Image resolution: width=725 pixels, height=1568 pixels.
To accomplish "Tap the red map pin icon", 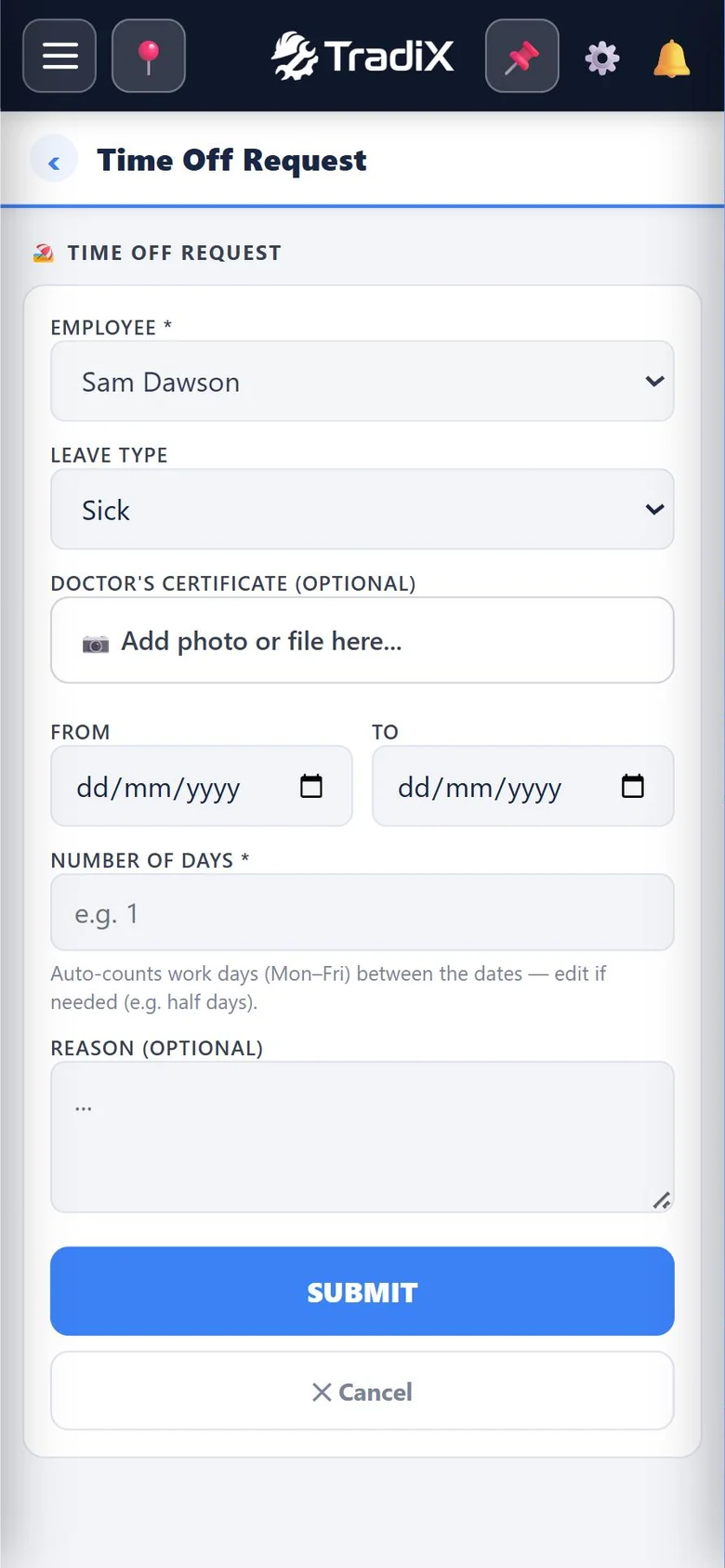I will pyautogui.click(x=149, y=56).
